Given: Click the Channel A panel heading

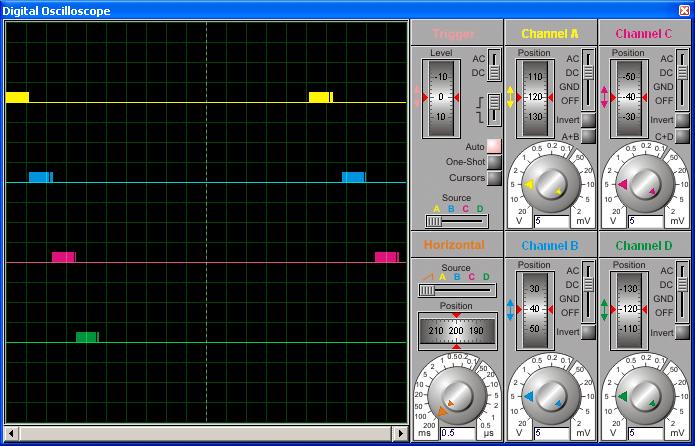Looking at the screenshot, I should click(550, 34).
